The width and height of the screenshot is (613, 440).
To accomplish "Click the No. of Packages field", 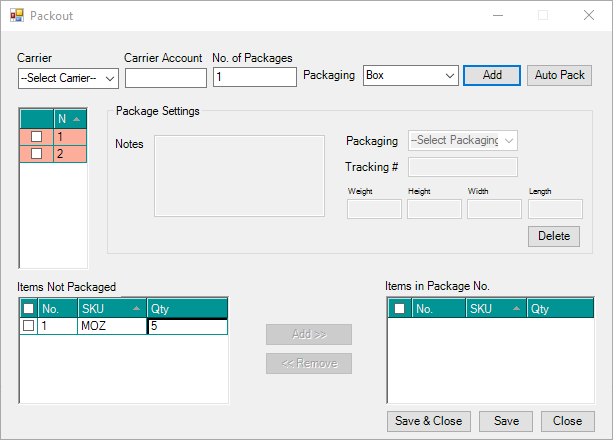I will click(x=254, y=77).
